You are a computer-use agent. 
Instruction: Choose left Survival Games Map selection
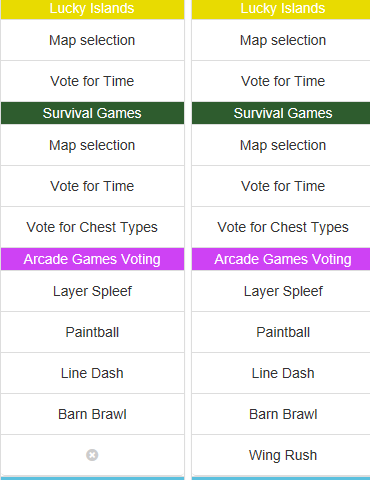[x=92, y=145]
